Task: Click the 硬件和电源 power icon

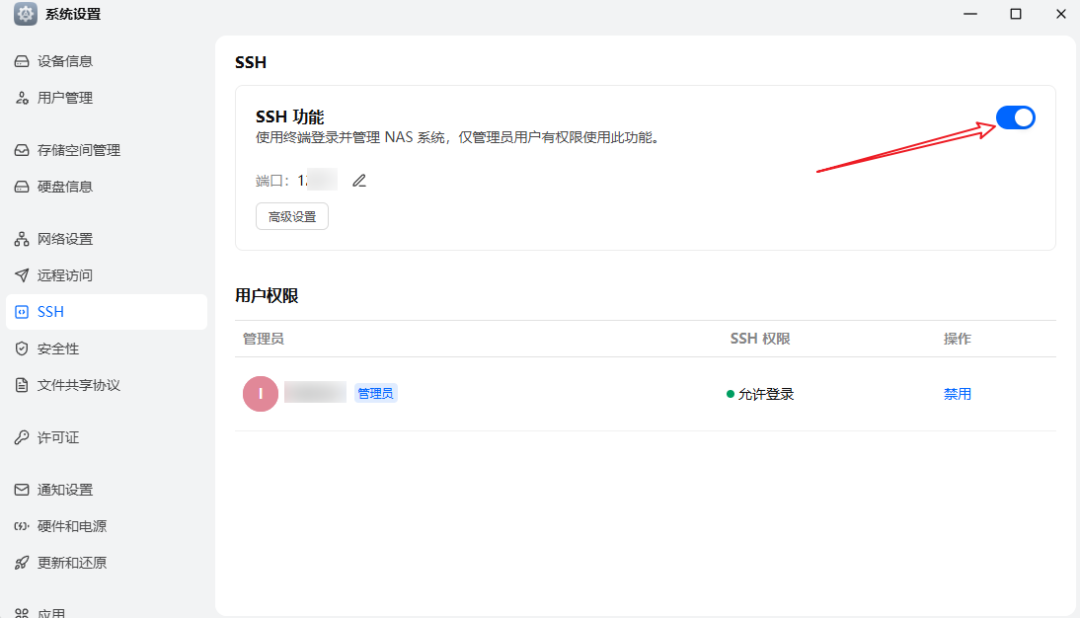Action: pyautogui.click(x=22, y=526)
